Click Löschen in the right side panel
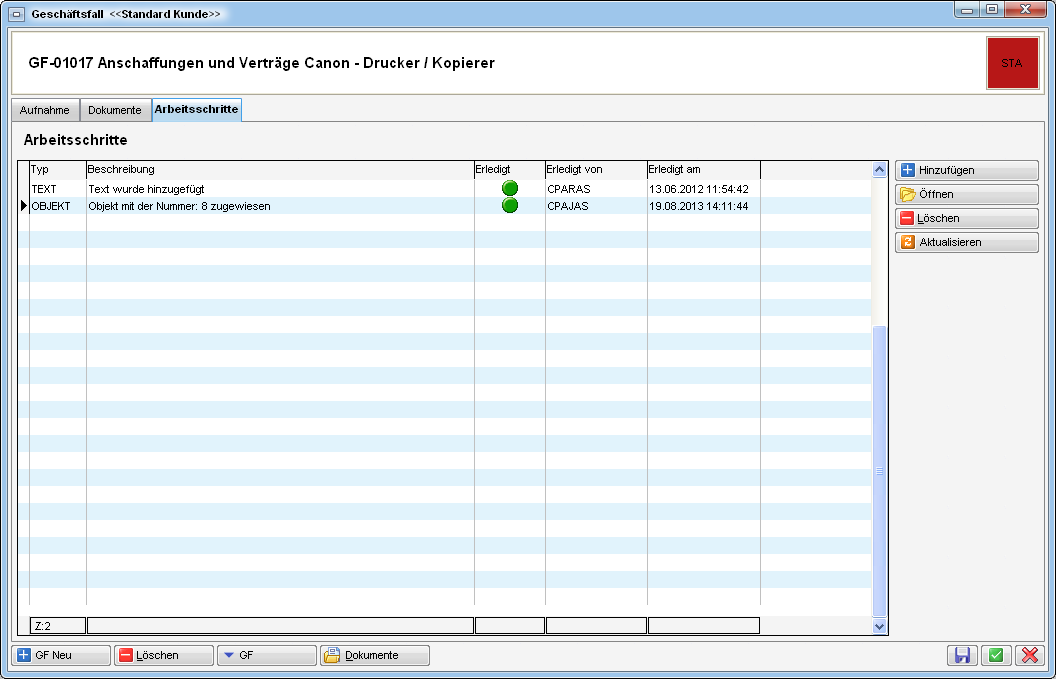1056x679 pixels. 966,218
